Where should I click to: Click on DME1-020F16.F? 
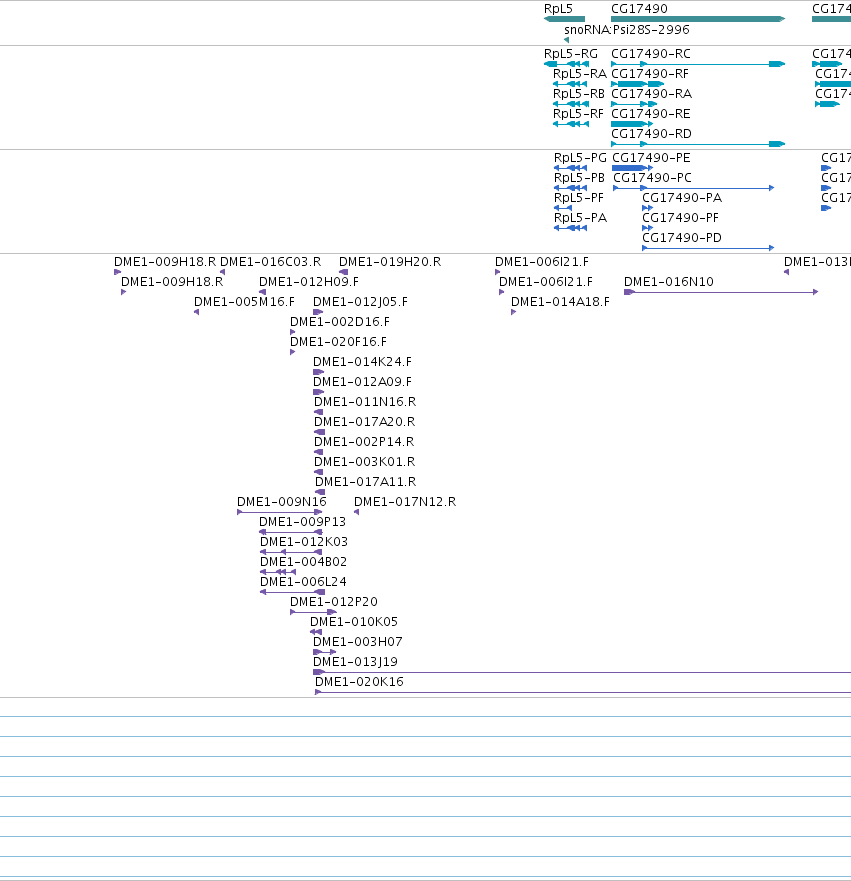coord(292,352)
